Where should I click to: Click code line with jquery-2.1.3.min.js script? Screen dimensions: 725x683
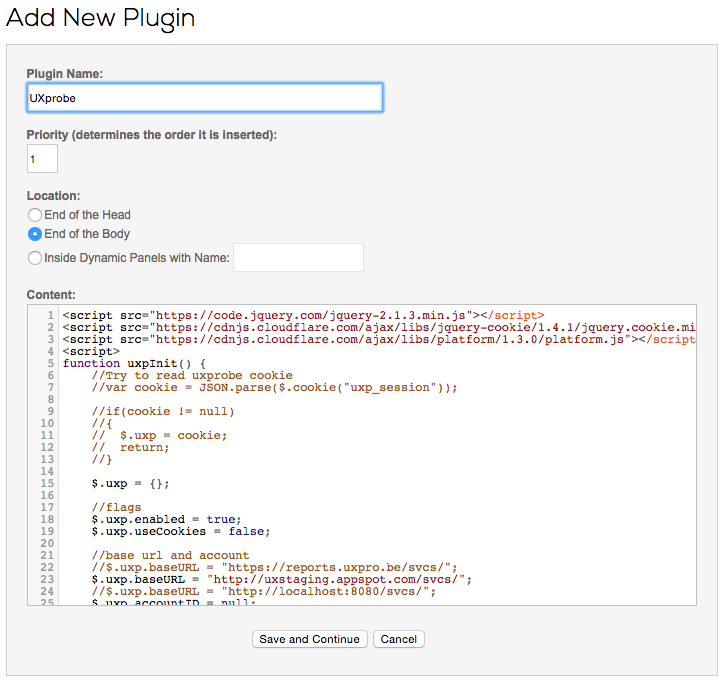[x=303, y=315]
